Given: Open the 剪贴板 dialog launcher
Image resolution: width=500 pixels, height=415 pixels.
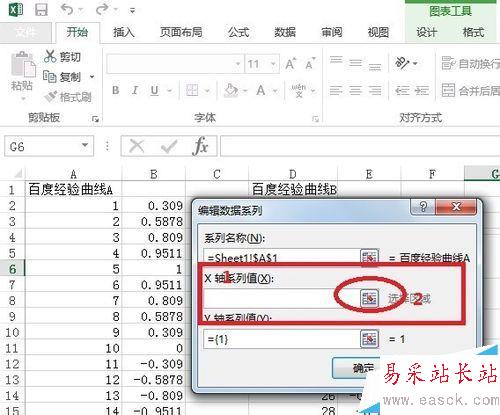Looking at the screenshot, I should (x=95, y=119).
